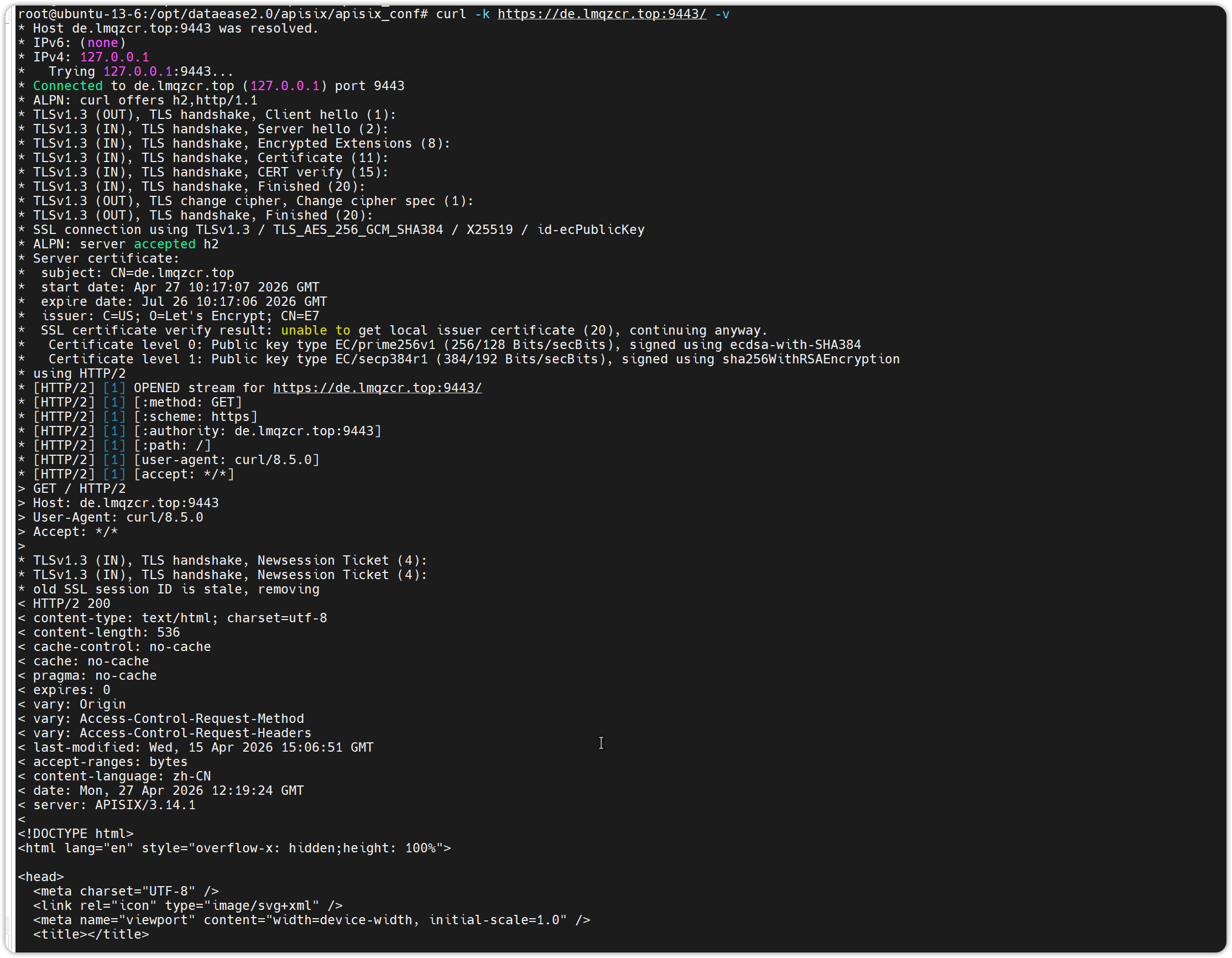Click the 'content-language: zh-CN' header line

point(122,777)
